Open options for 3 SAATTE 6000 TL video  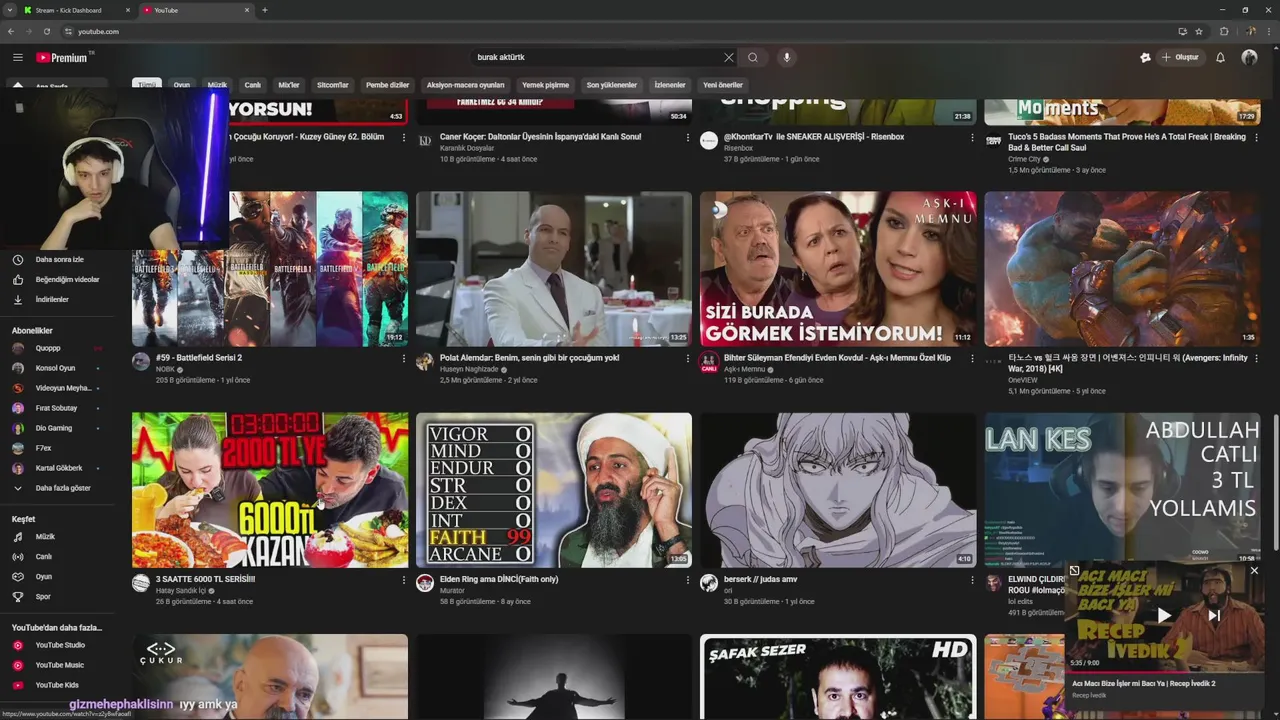[404, 579]
